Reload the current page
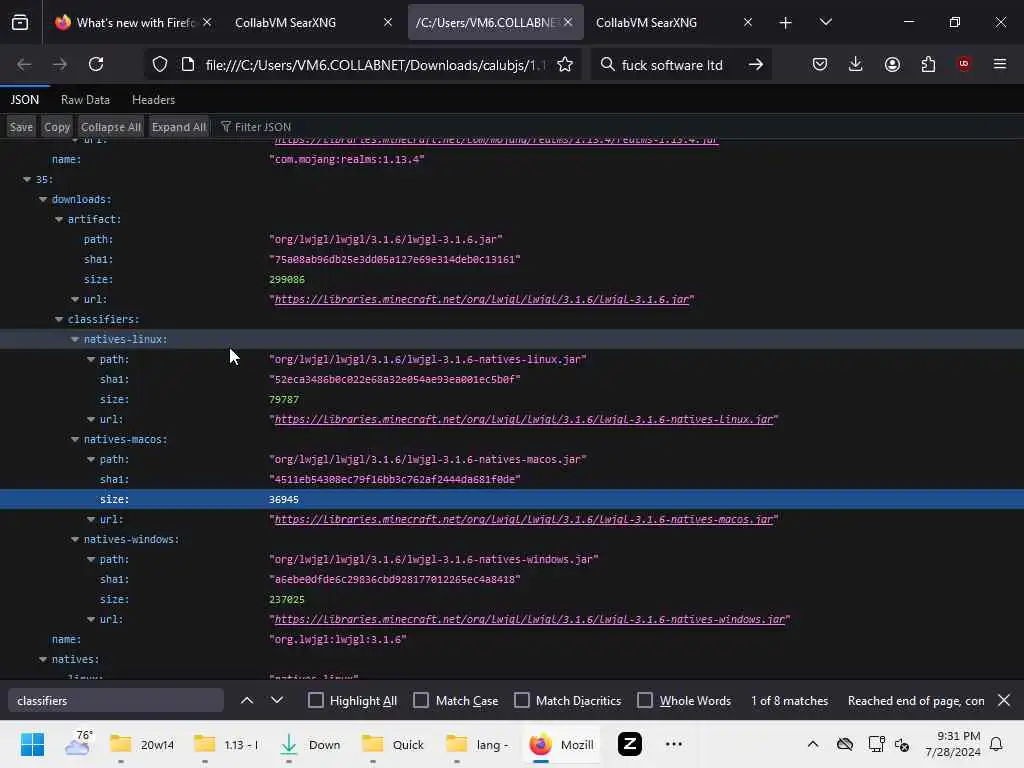 click(96, 64)
